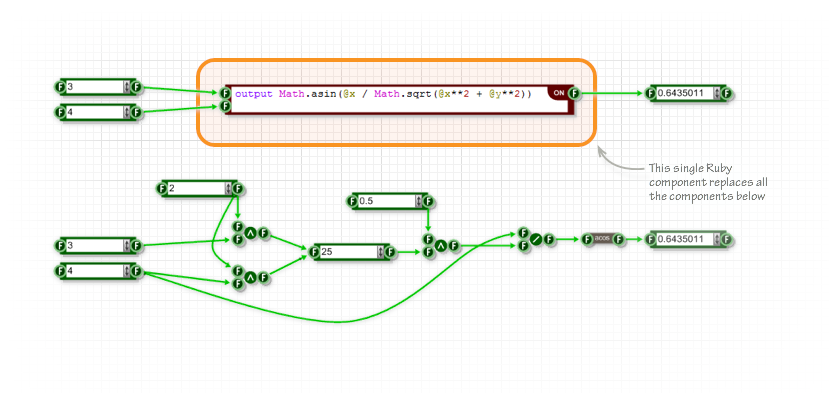Click output connector of lower schematic's 3 box

tap(136, 245)
